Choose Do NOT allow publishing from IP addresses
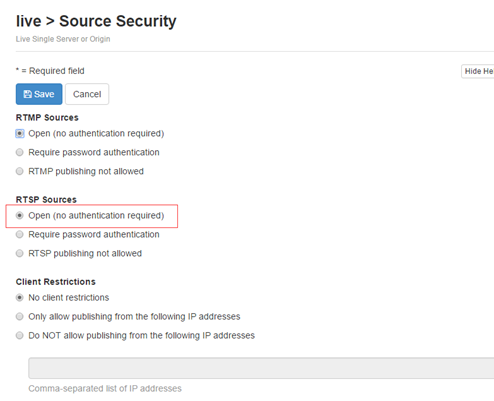 pos(20,336)
